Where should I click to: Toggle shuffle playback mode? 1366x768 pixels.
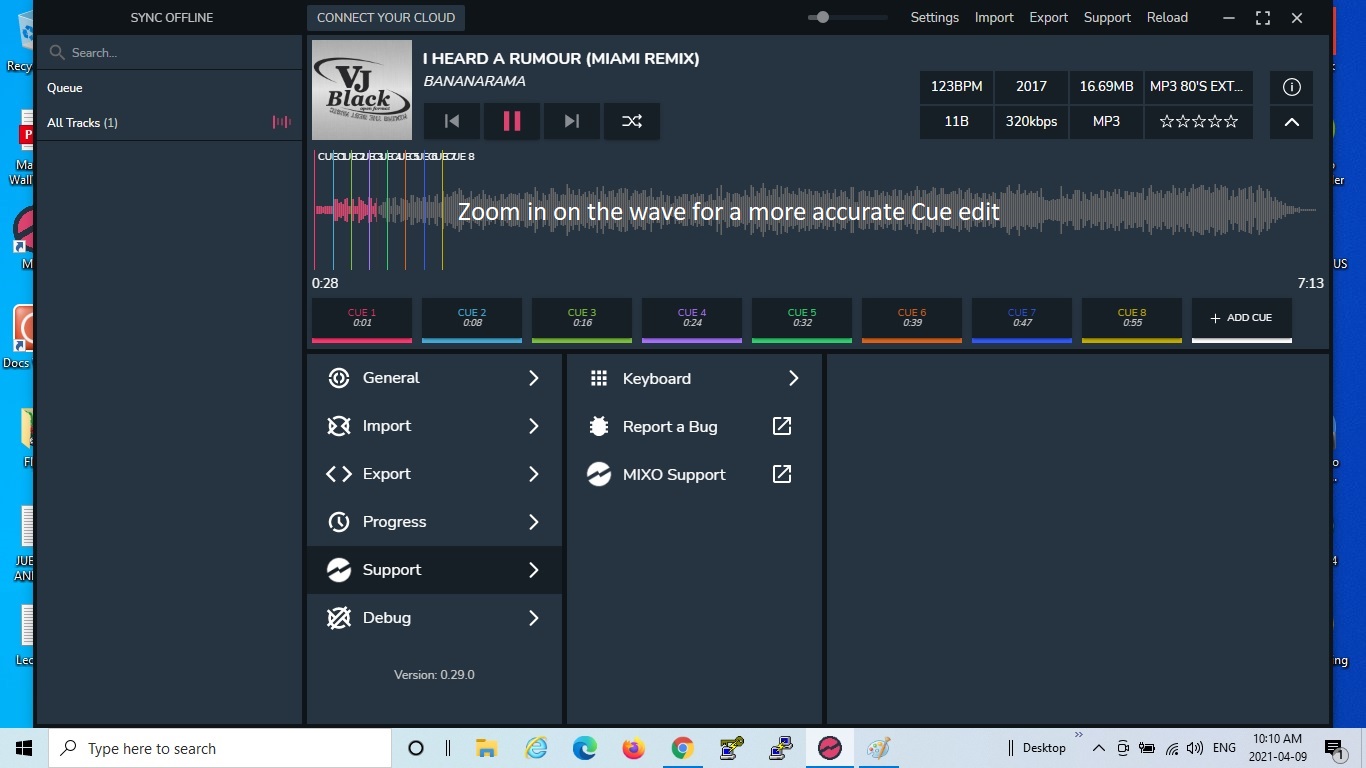pyautogui.click(x=632, y=121)
